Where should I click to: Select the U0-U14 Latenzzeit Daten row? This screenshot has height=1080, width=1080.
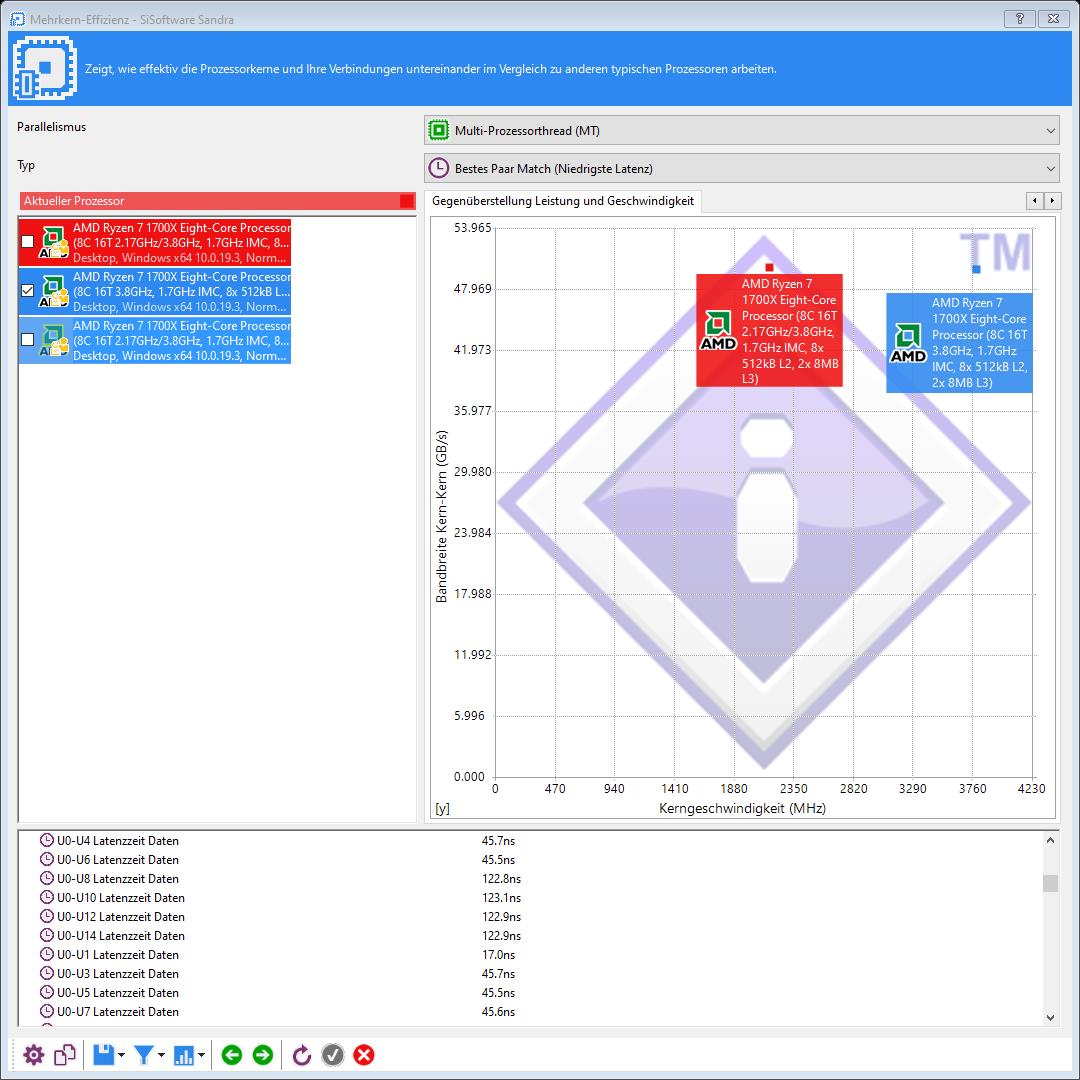point(530,935)
